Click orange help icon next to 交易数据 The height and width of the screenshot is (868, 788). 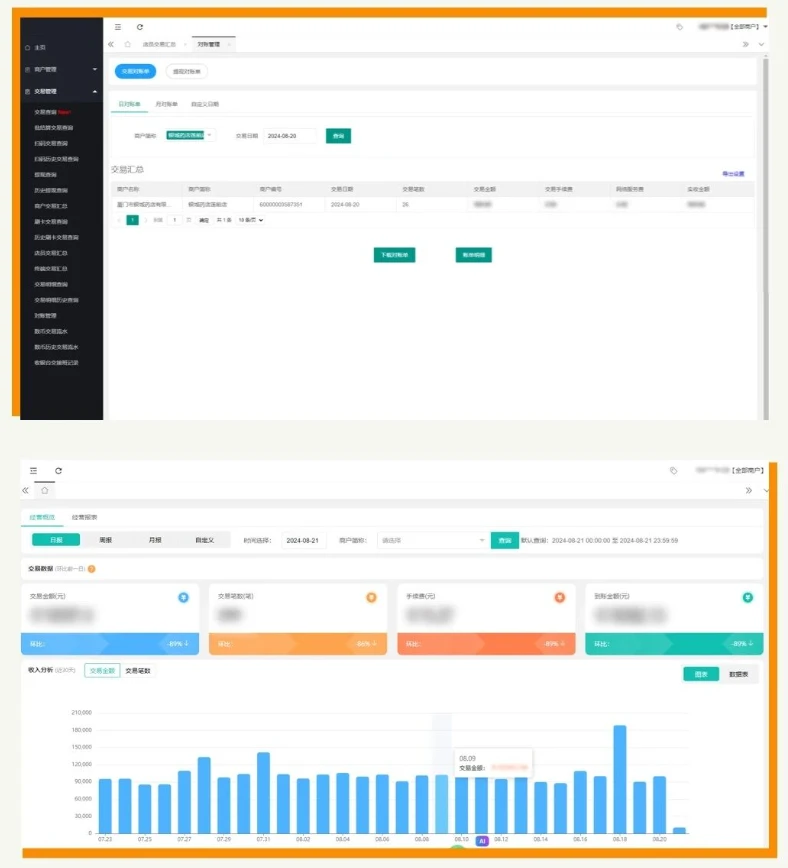[x=91, y=569]
